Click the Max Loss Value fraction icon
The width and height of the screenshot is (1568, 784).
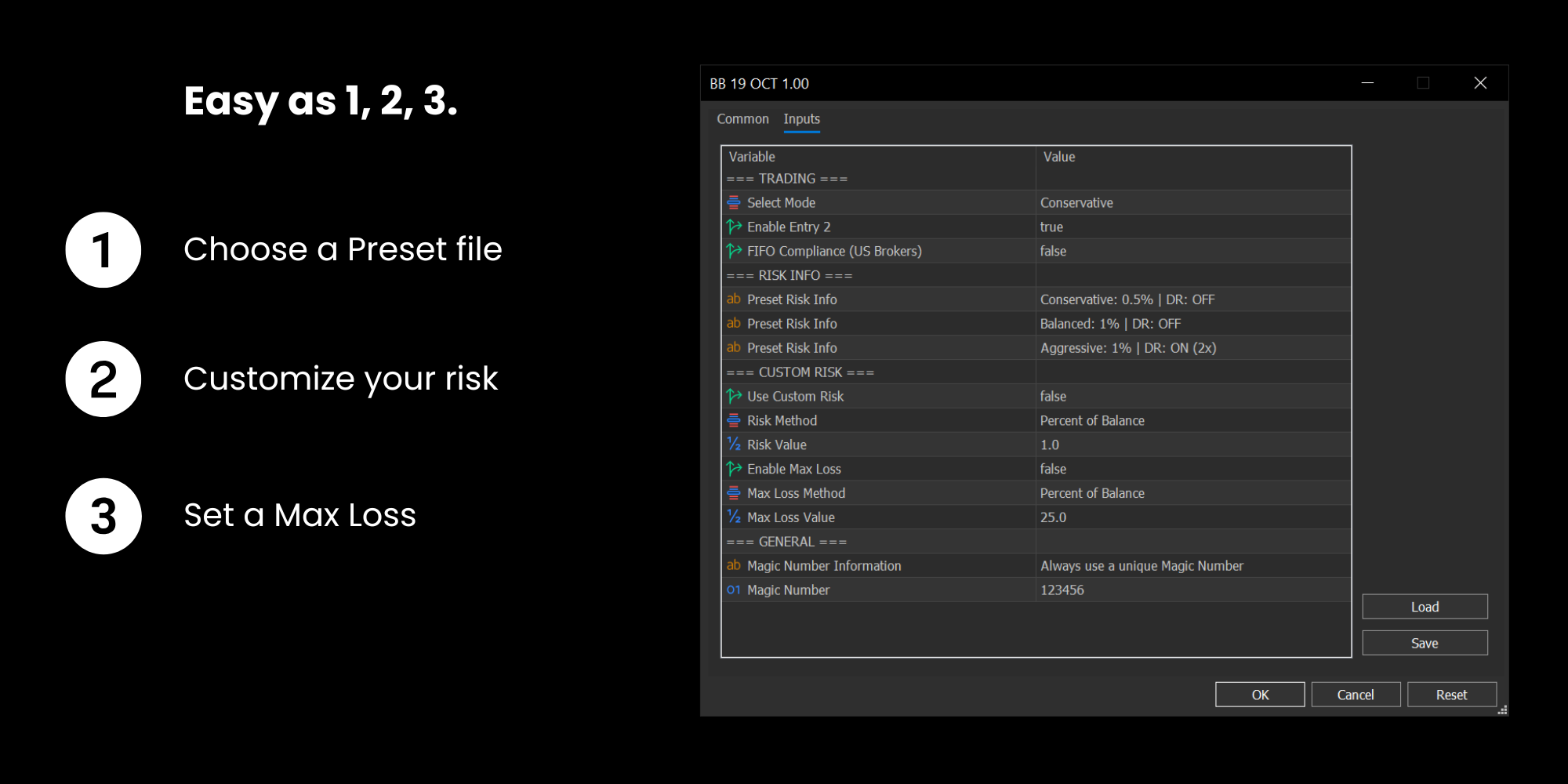tap(734, 517)
